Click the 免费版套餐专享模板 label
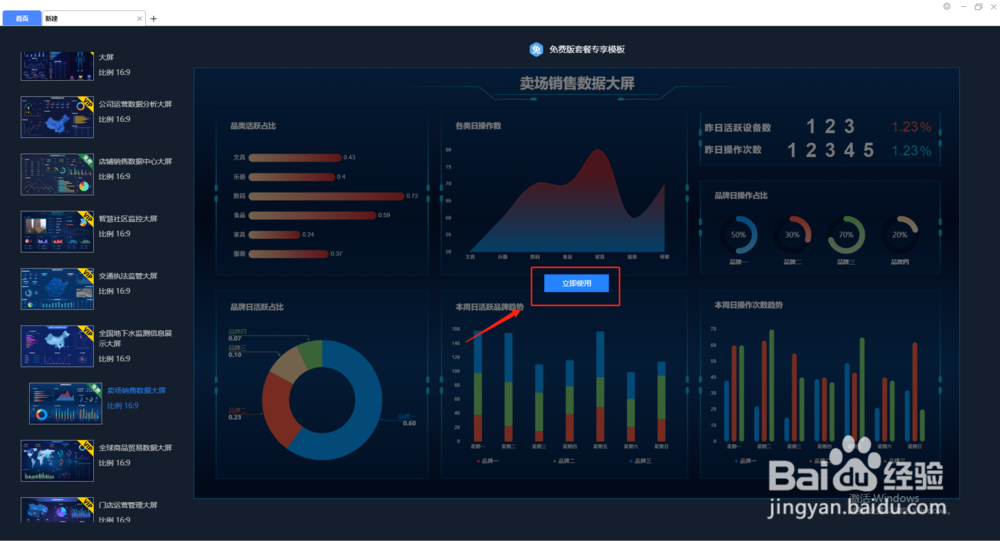 pos(587,49)
